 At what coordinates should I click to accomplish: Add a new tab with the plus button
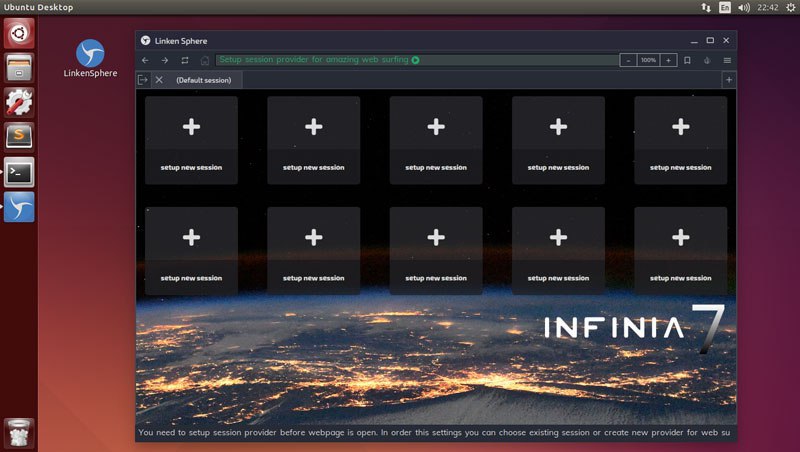(x=728, y=80)
